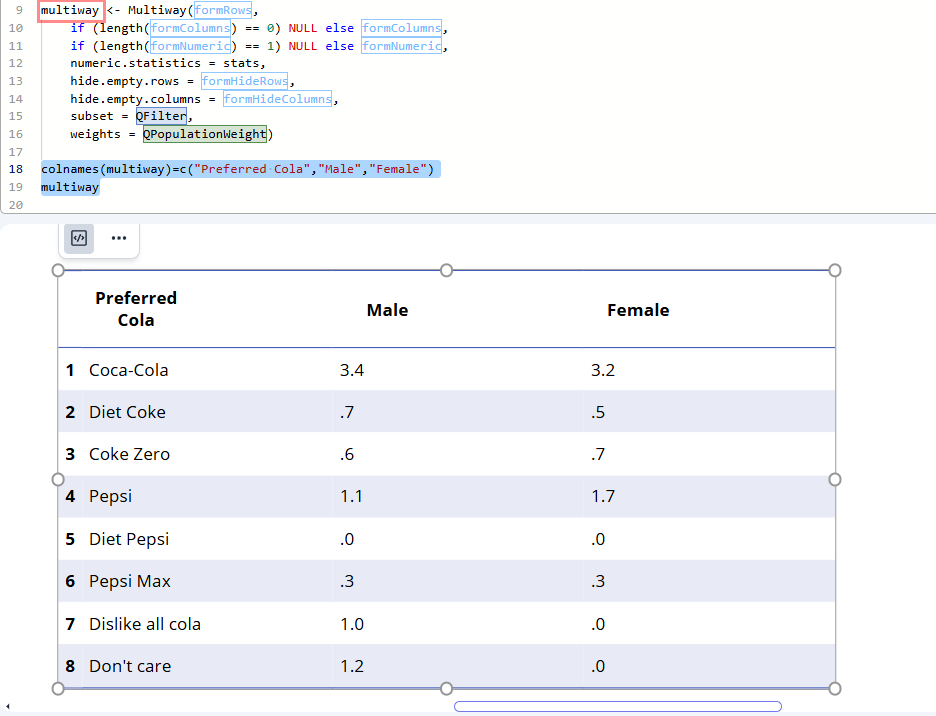Click the Preferred Cola column header

pos(136,309)
